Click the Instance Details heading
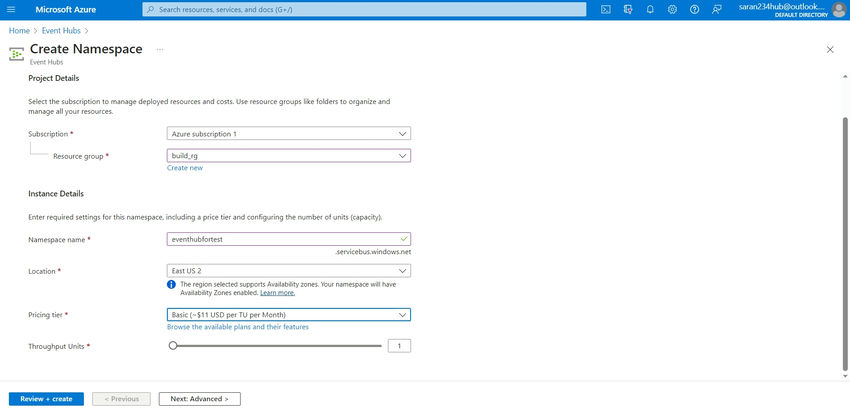The width and height of the screenshot is (850, 415). point(56,193)
